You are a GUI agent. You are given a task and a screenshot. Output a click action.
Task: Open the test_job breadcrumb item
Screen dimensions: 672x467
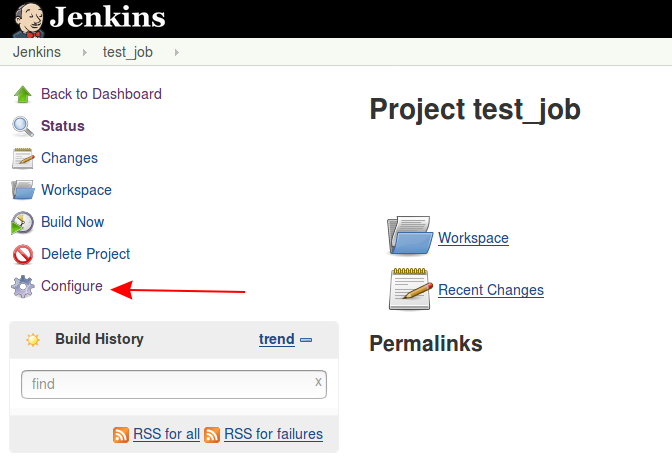coord(128,52)
